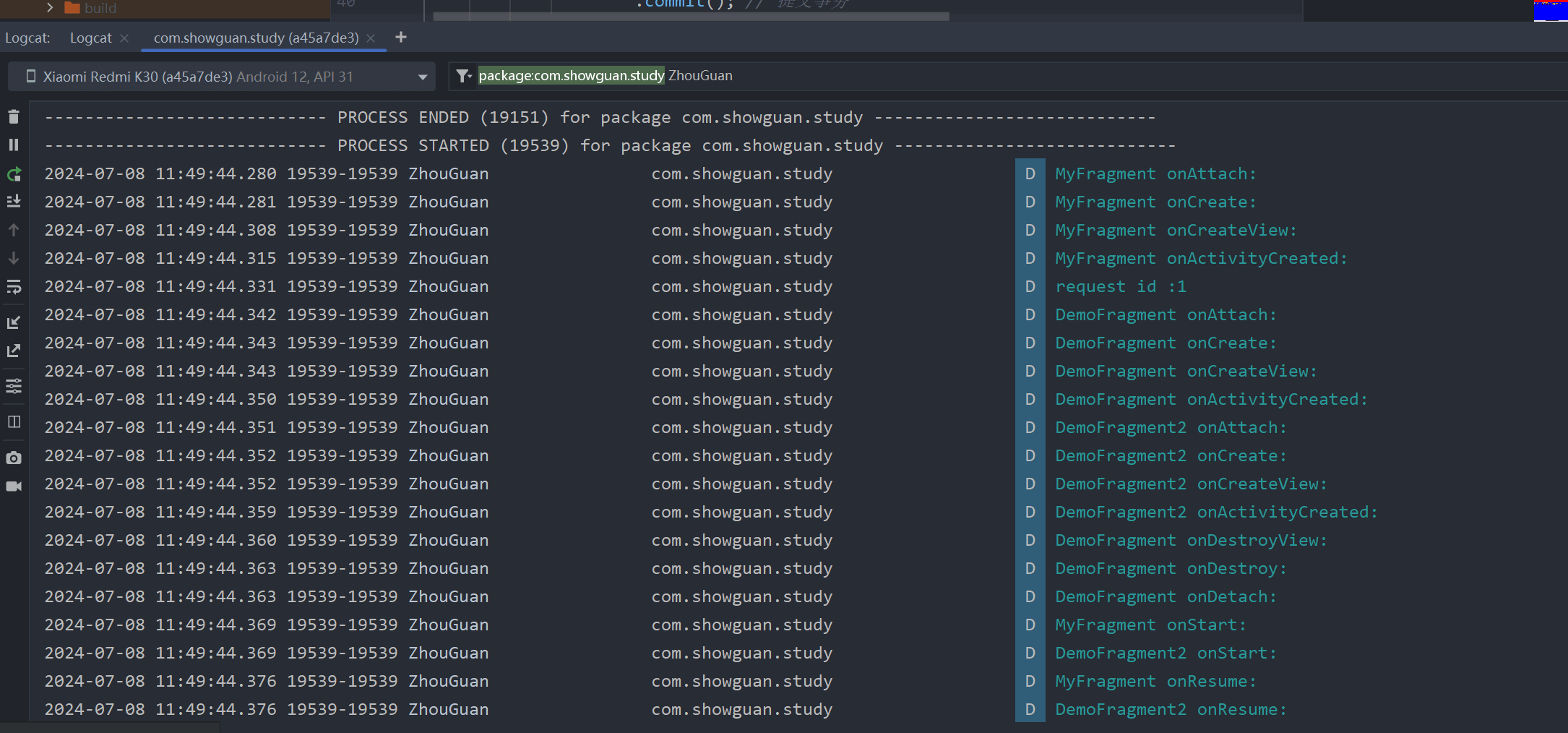Clear logcat with the trash icon
This screenshot has height=733, width=1568.
coord(14,117)
